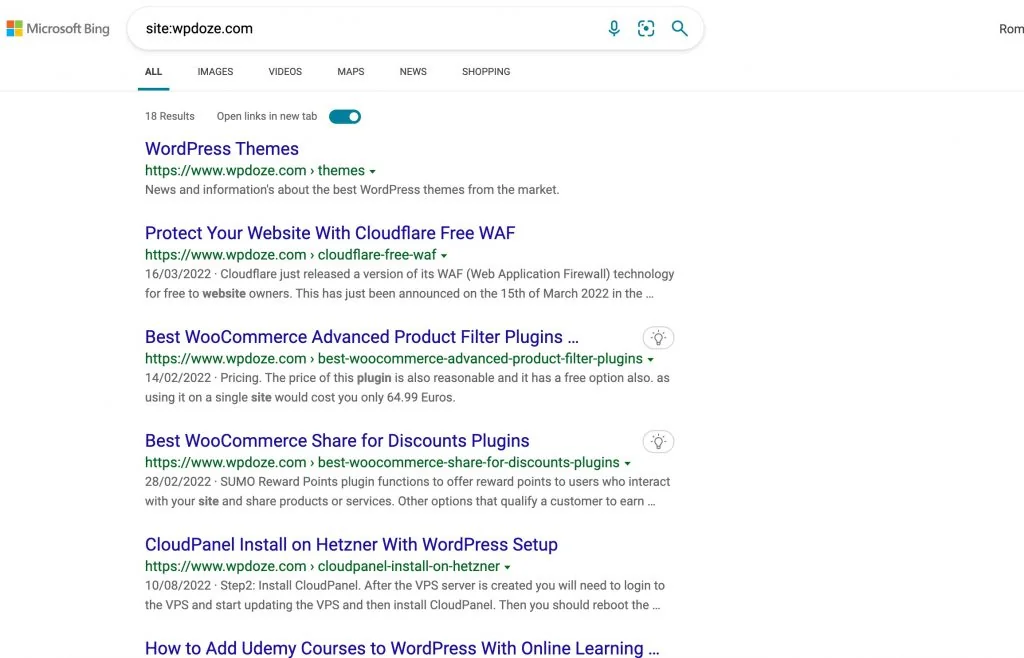Open the Cloudflare Free WAF article link
Image resolution: width=1024 pixels, height=658 pixels.
pyautogui.click(x=330, y=232)
